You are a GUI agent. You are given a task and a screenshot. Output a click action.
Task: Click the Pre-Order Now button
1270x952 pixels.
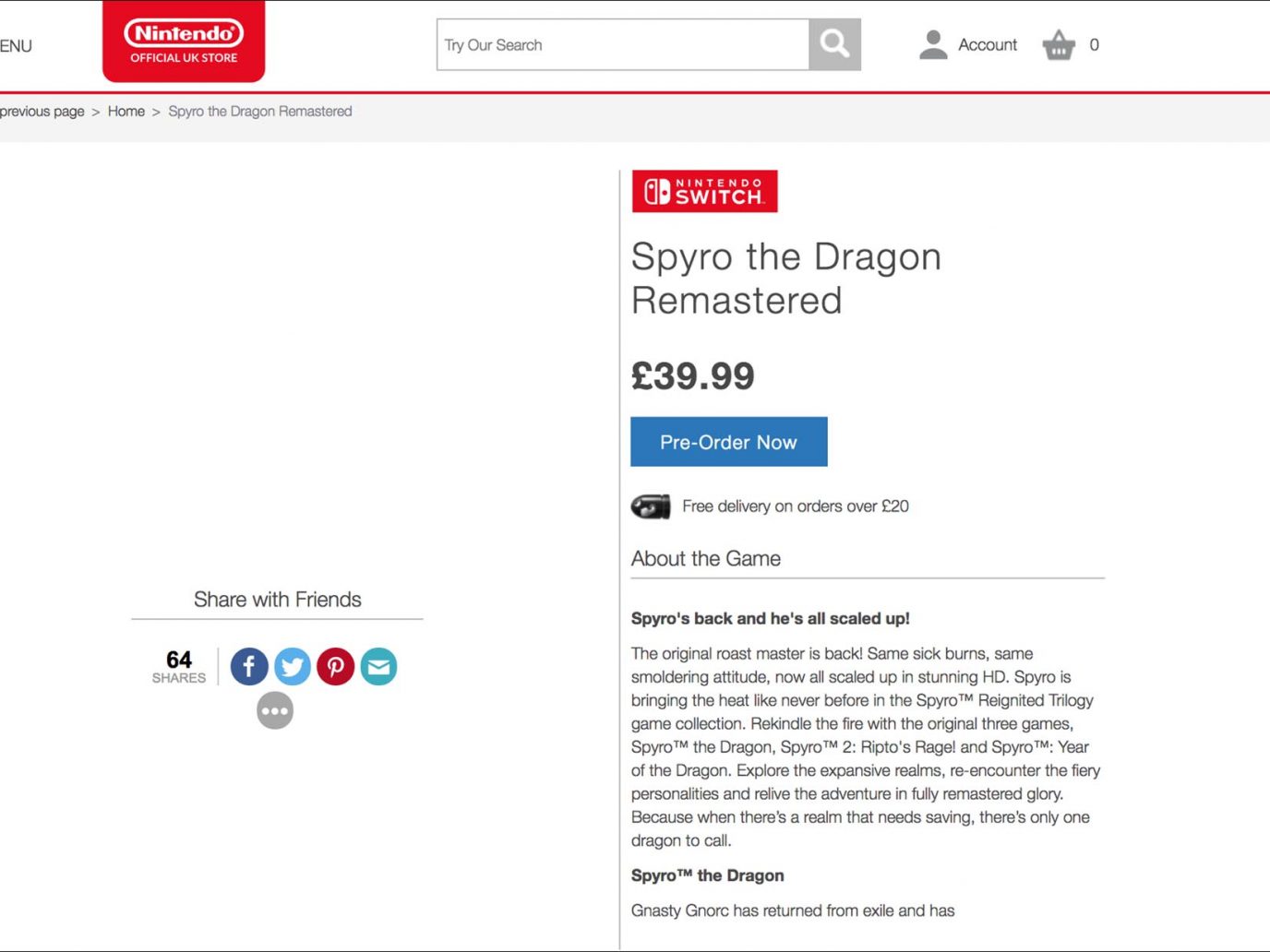pyautogui.click(x=728, y=442)
